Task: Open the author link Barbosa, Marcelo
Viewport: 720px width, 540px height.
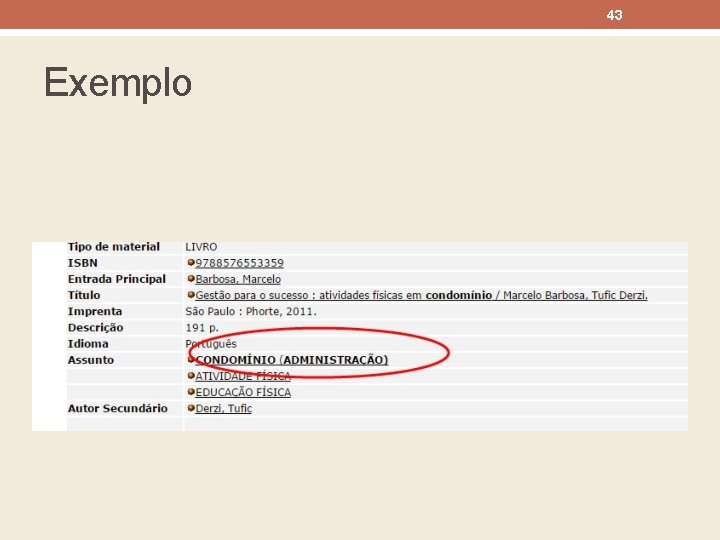Action: pos(238,279)
